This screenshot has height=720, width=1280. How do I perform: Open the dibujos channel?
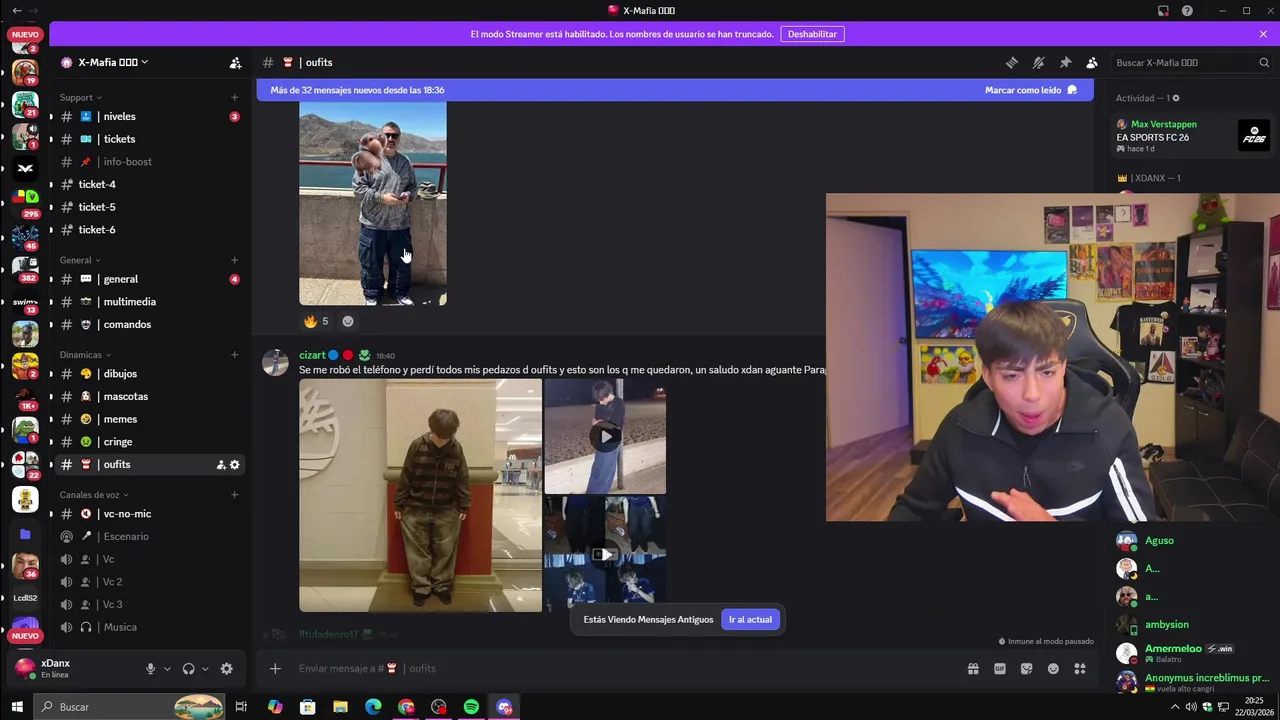click(150, 374)
